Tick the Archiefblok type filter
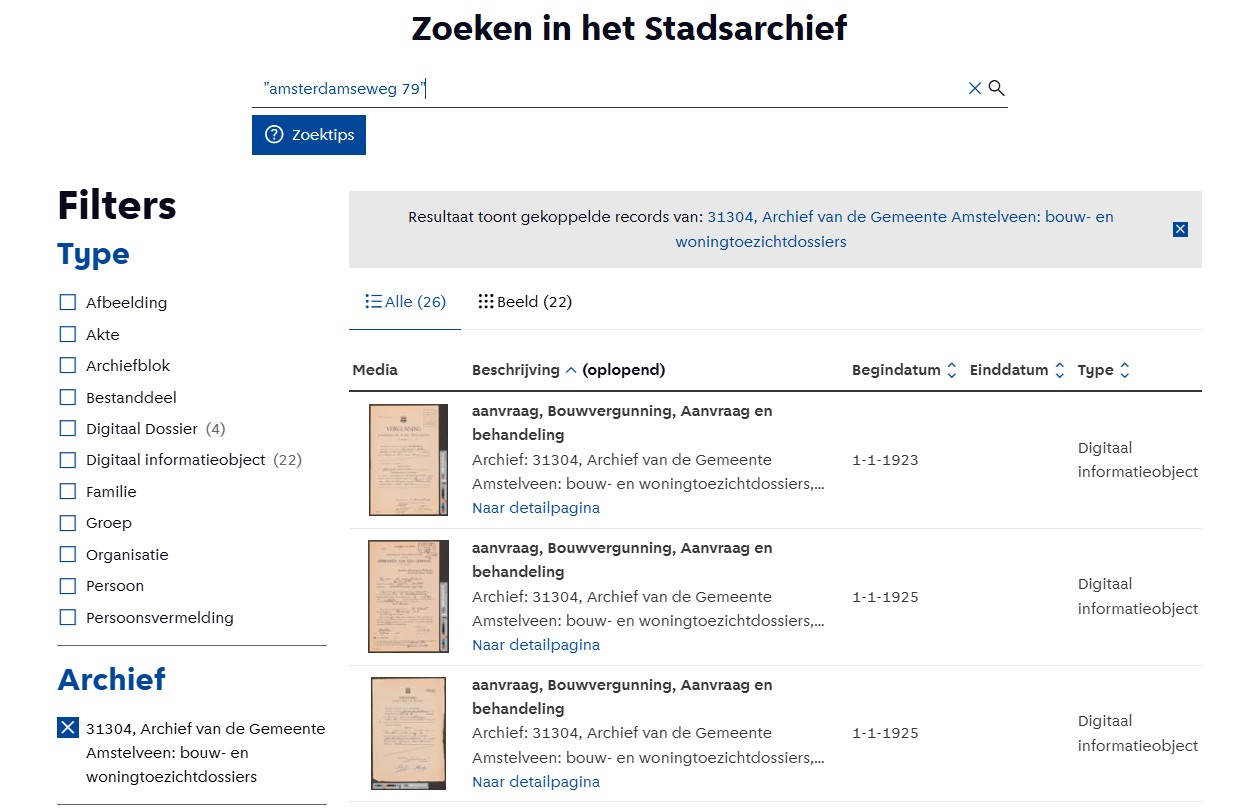Screen dimensions: 1243x810 pyautogui.click(x=68, y=365)
